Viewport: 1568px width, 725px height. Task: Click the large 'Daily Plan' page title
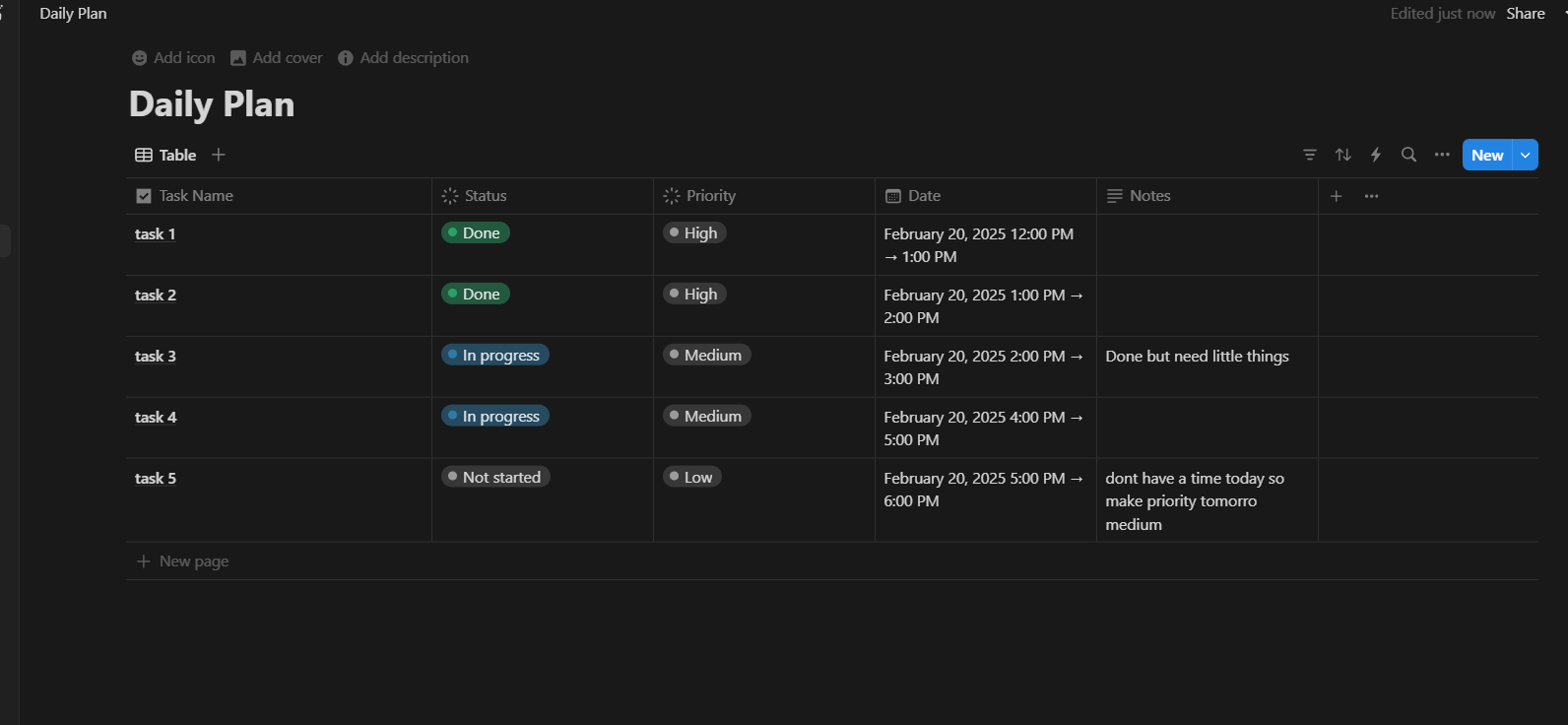tap(212, 104)
